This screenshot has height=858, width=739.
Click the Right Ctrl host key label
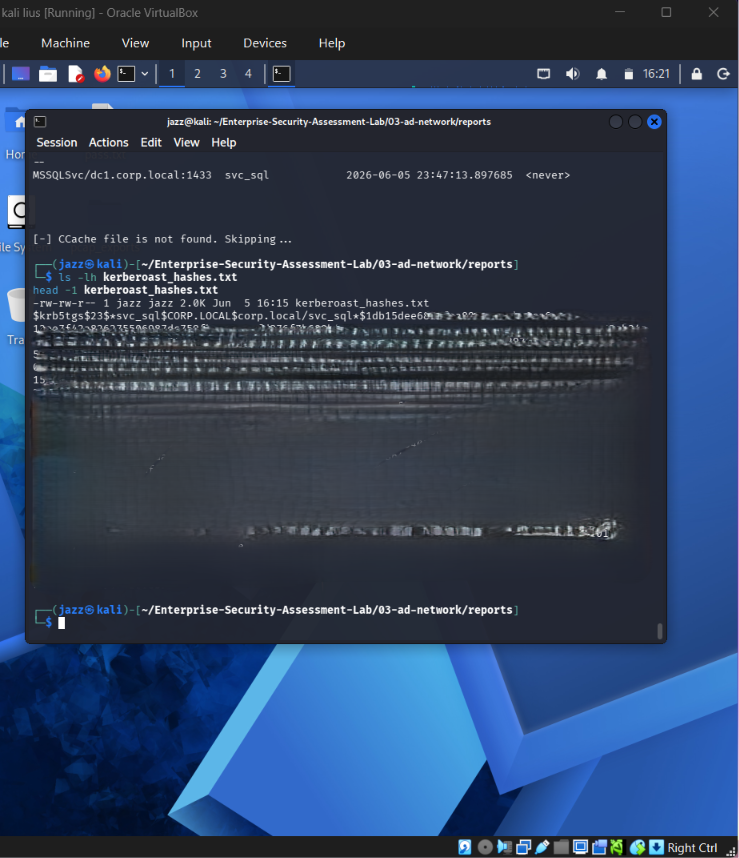[692, 848]
